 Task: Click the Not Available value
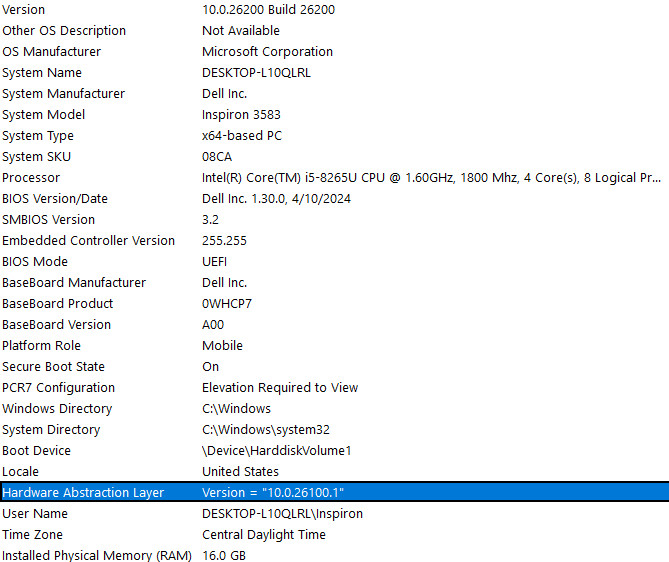tap(241, 30)
